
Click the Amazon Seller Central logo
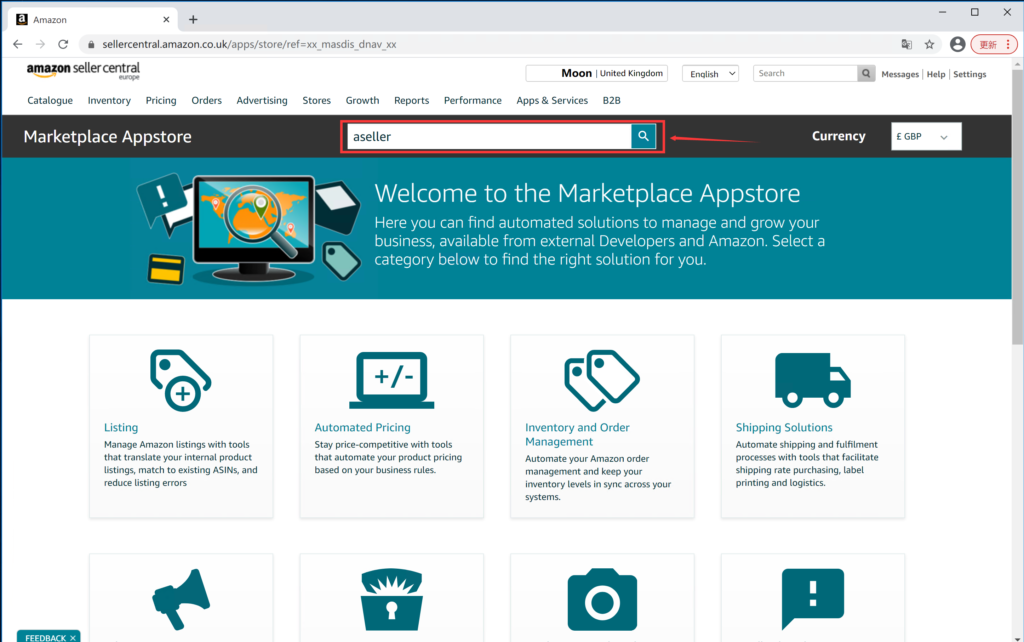tap(83, 71)
